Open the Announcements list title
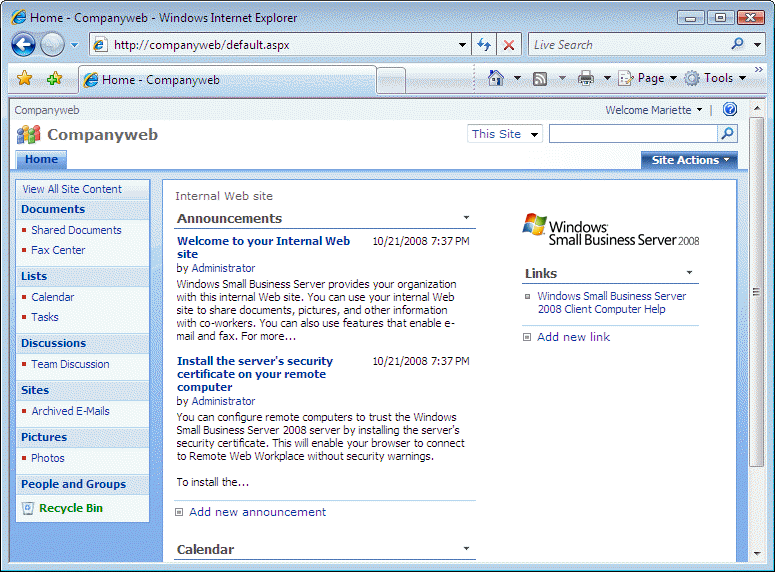 click(229, 219)
